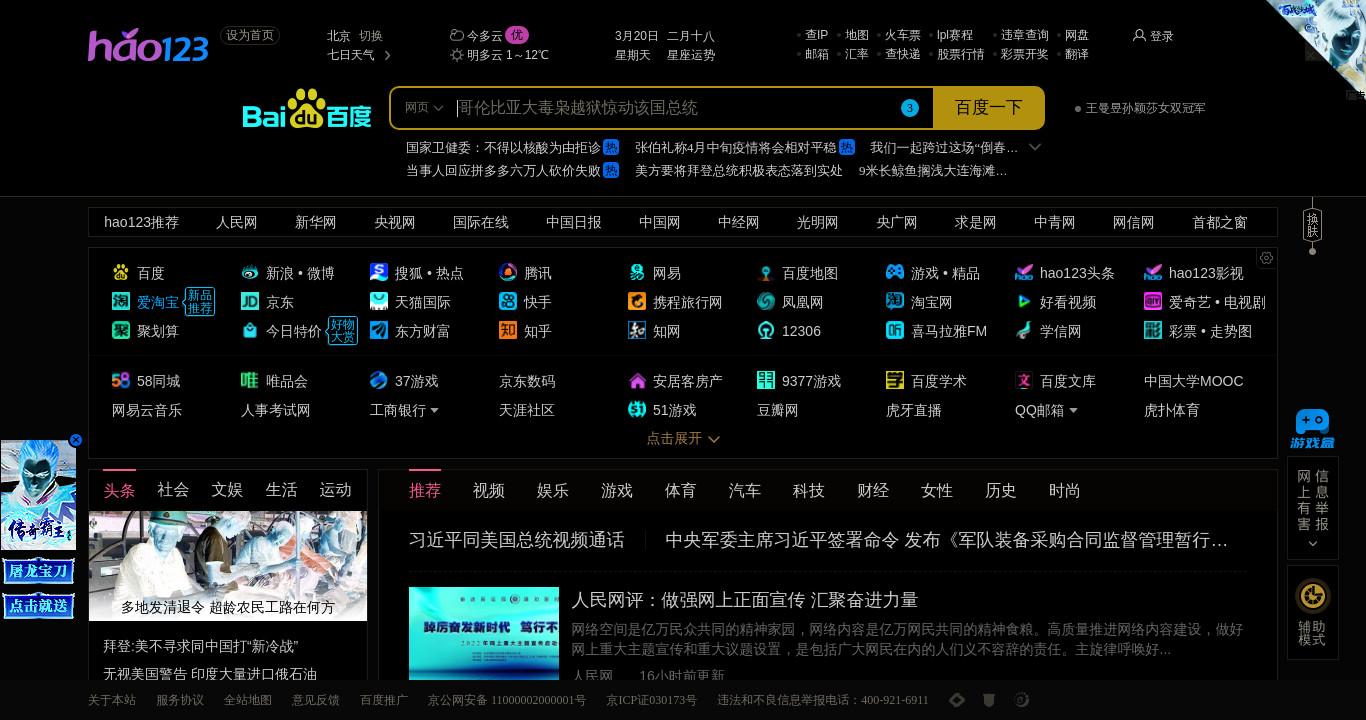Expand the QQ邮箱 mailbox dropdown
Image resolution: width=1366 pixels, height=720 pixels.
(x=1073, y=410)
